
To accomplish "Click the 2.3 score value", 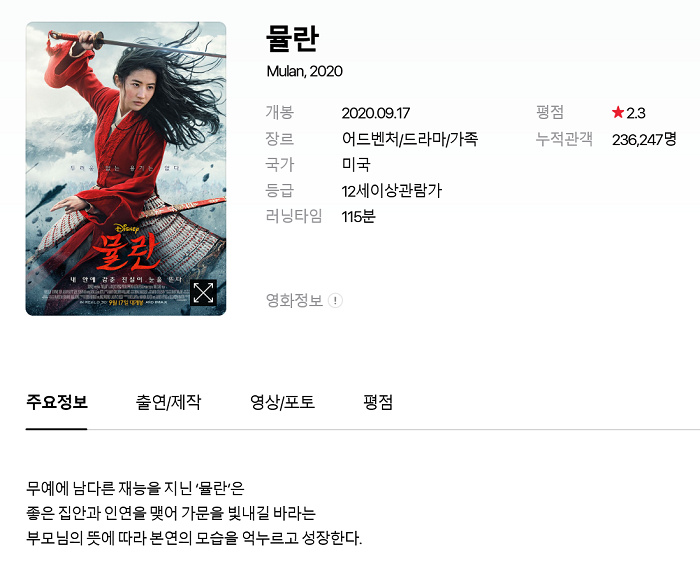I will click(x=636, y=113).
